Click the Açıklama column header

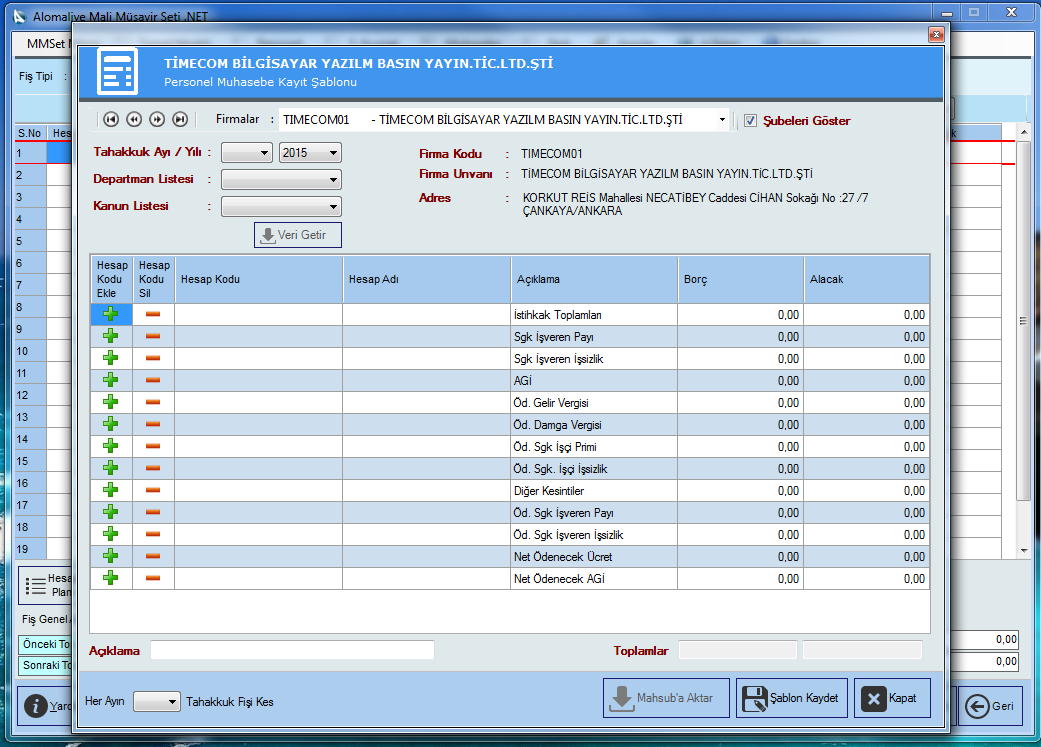coord(594,280)
